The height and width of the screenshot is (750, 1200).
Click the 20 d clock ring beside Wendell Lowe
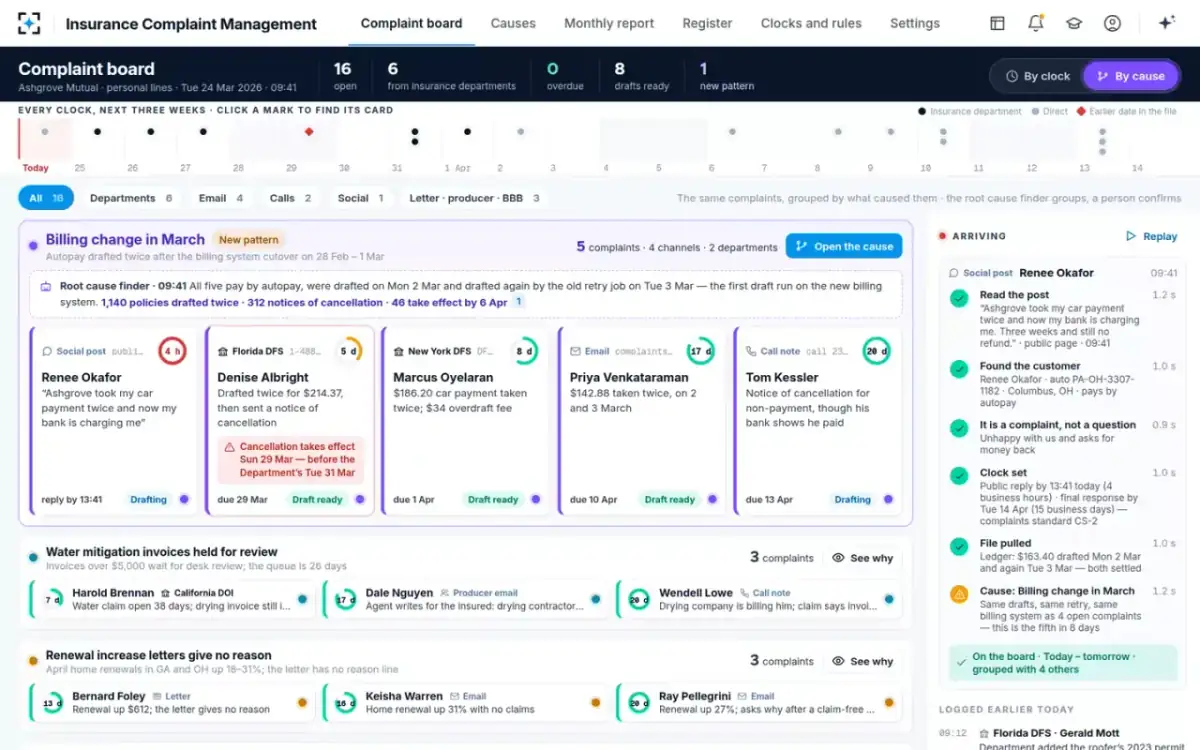point(638,600)
